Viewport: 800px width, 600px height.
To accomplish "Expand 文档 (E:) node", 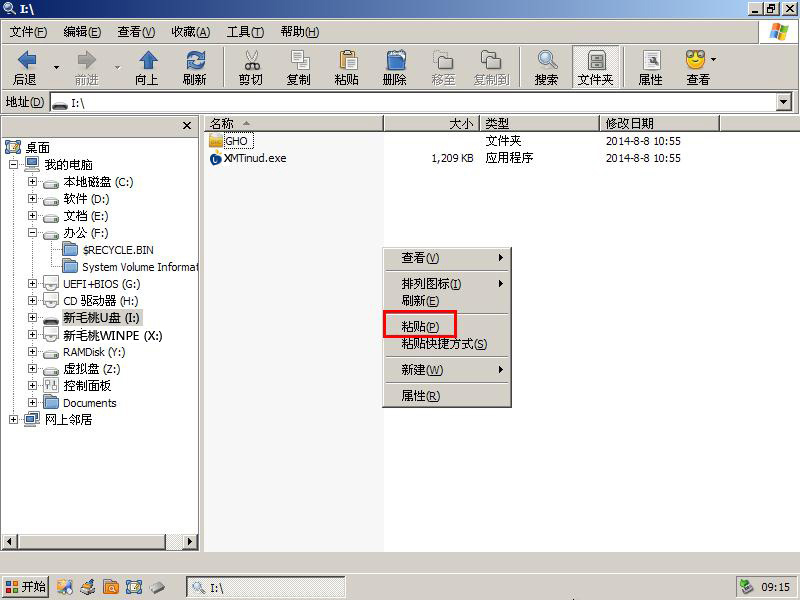I will click(x=32, y=216).
